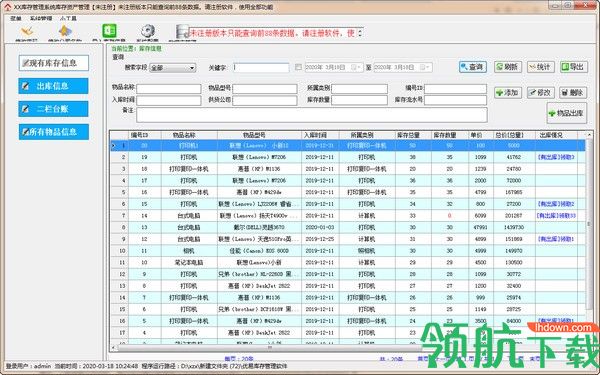Open the 小工具 menu
This screenshot has height=375, width=600.
pos(68,18)
